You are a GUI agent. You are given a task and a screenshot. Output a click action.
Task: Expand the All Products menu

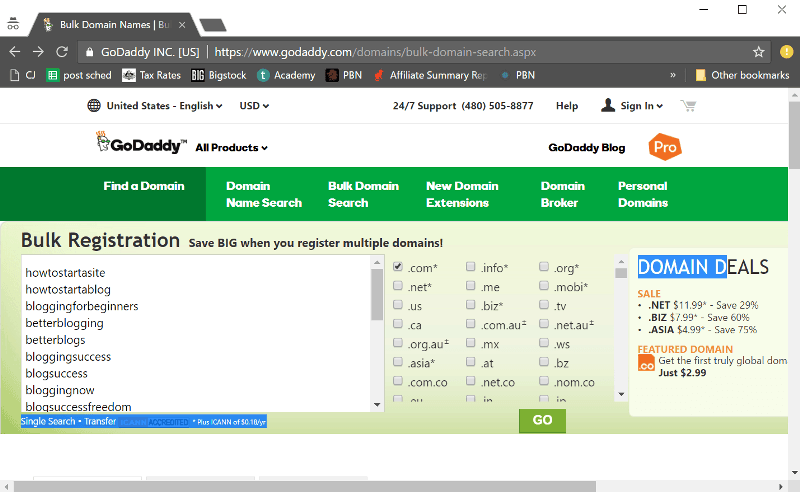coord(231,148)
